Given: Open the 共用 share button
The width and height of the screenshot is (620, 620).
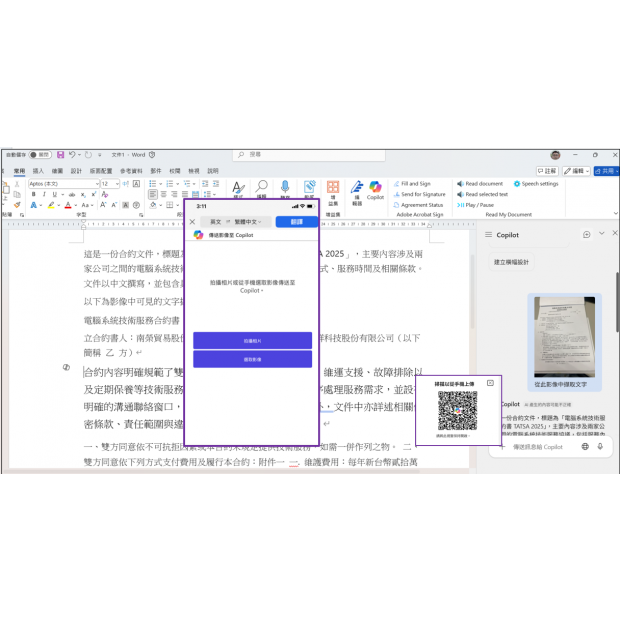Looking at the screenshot, I should [606, 171].
